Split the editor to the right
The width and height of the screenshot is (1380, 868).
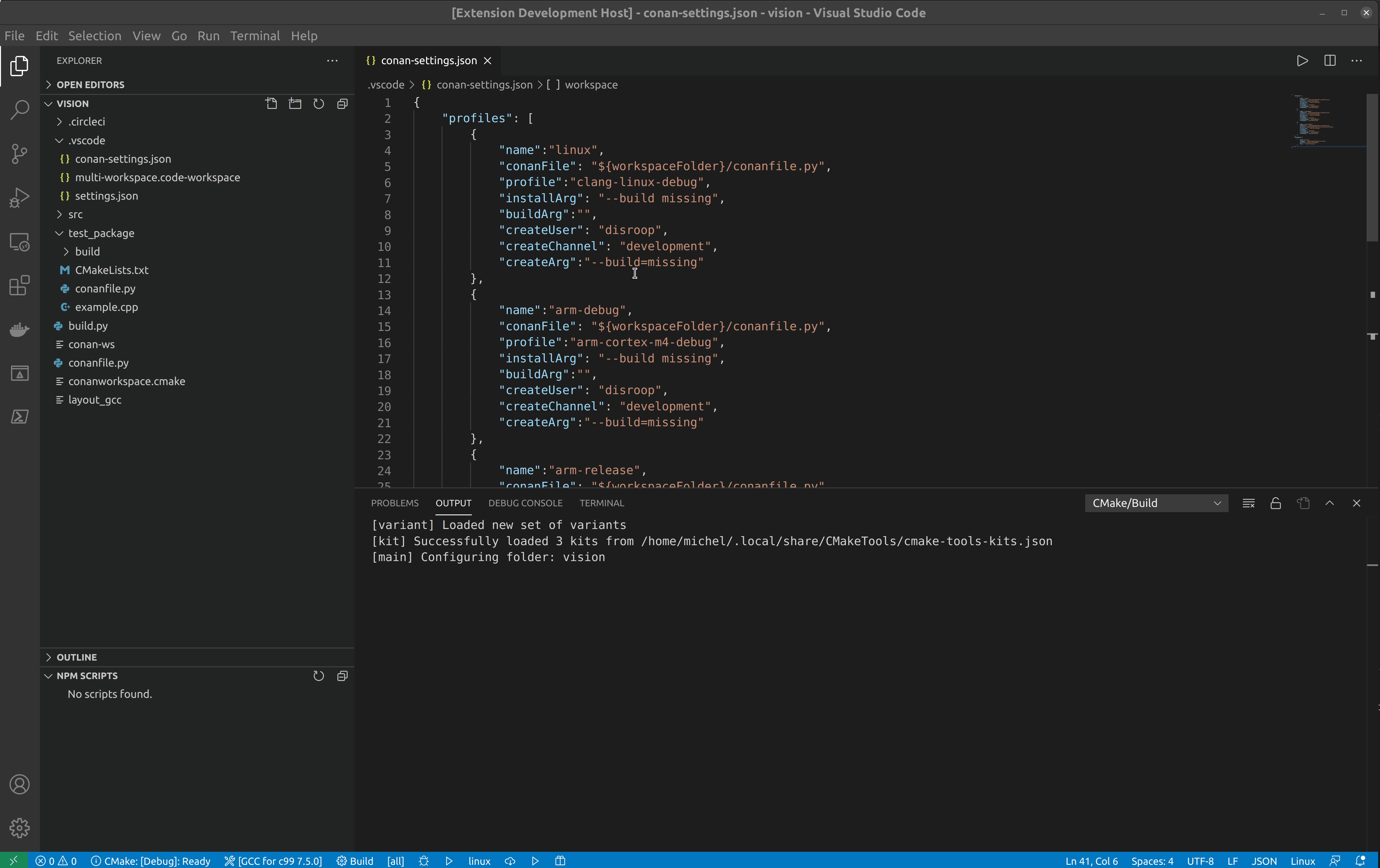[1329, 61]
